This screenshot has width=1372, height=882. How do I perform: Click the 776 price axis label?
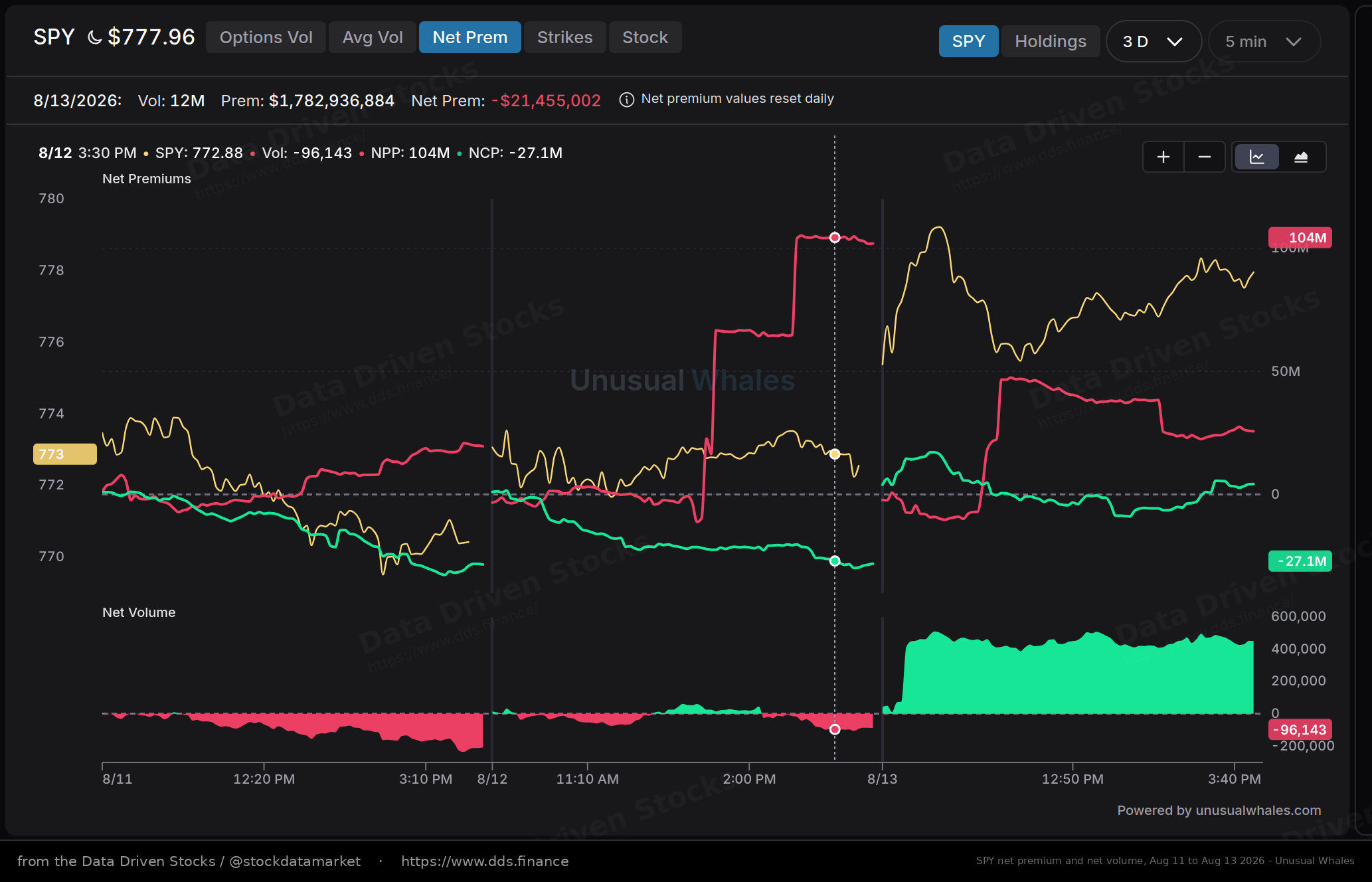coord(51,342)
